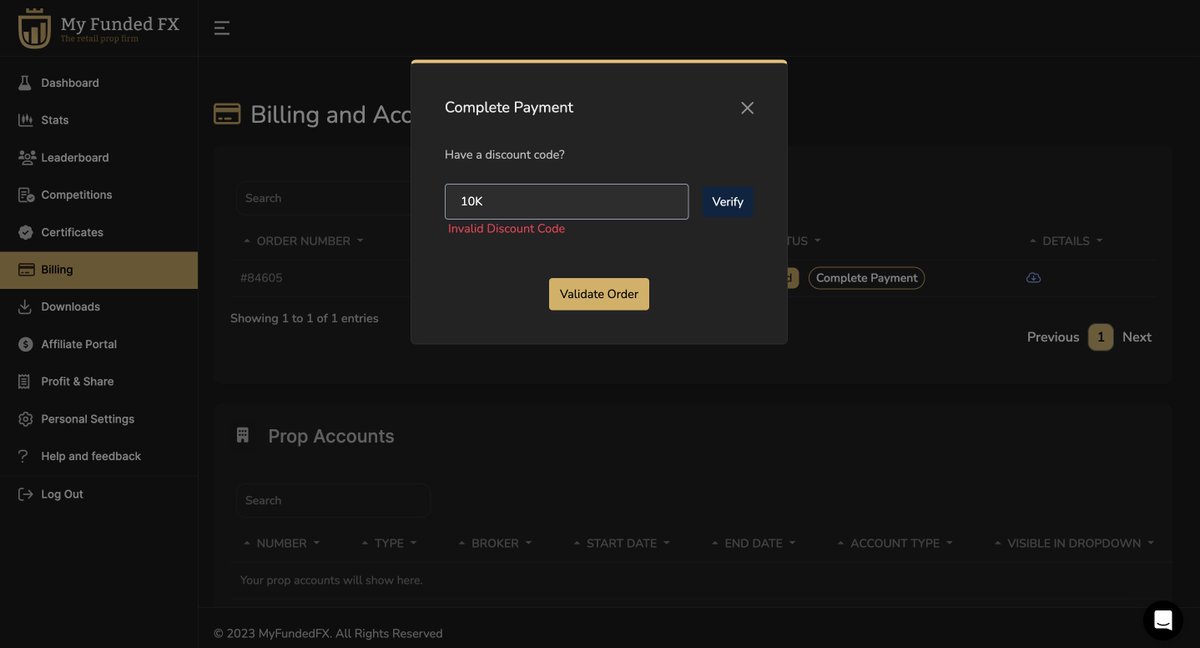Sort prop accounts by NUMBER column

coord(282,543)
